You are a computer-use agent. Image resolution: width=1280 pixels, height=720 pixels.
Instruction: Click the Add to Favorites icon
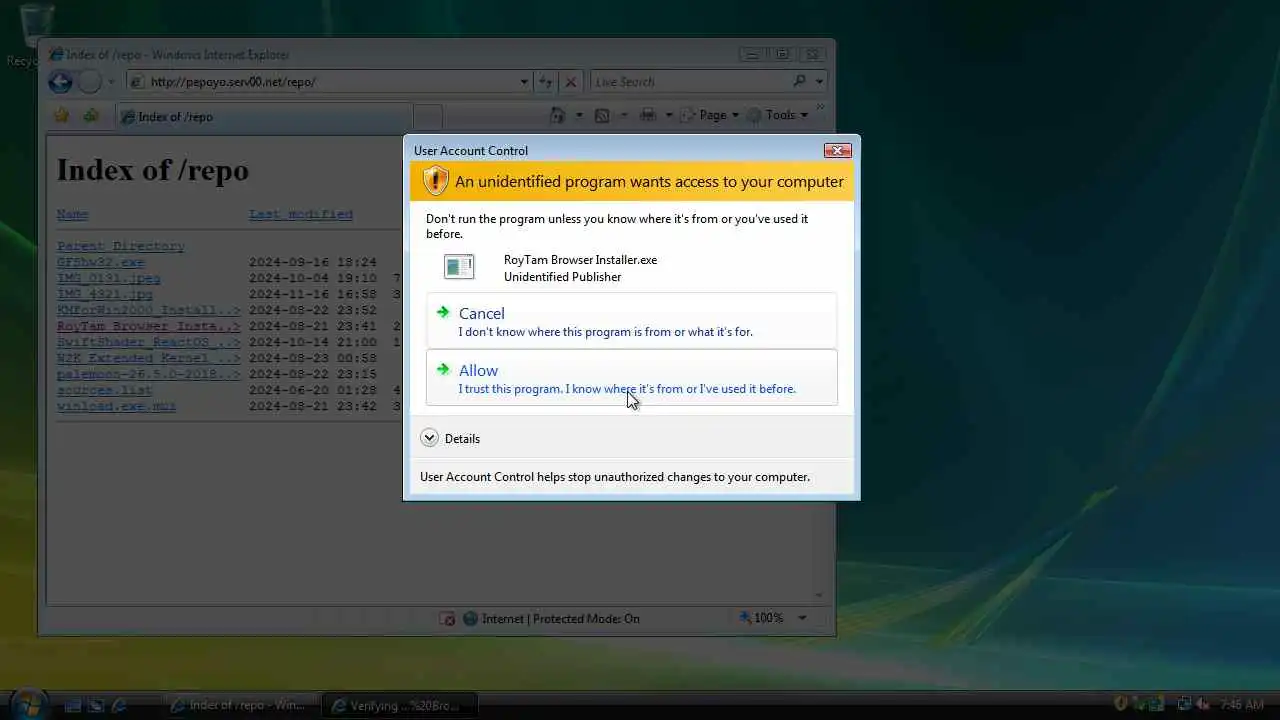pos(91,116)
